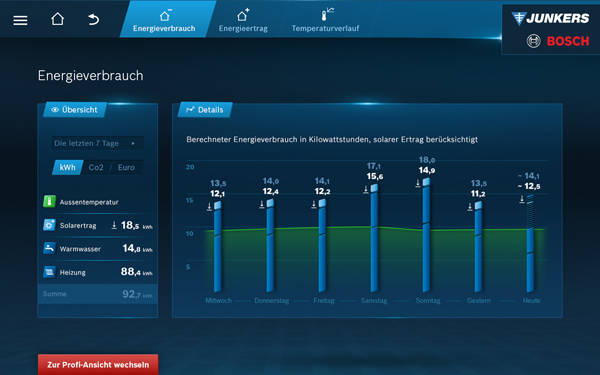Image resolution: width=600 pixels, height=375 pixels.
Task: Click the value ~12,5 above Heute
Action: point(529,186)
